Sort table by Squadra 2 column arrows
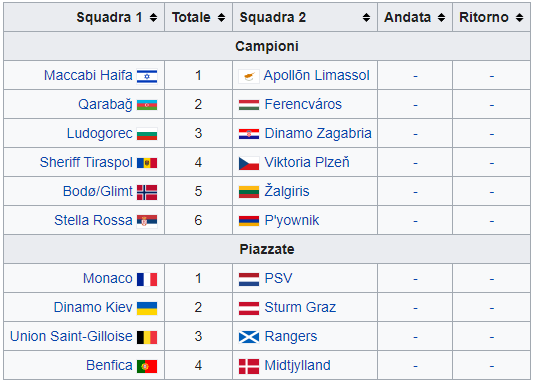 point(366,17)
